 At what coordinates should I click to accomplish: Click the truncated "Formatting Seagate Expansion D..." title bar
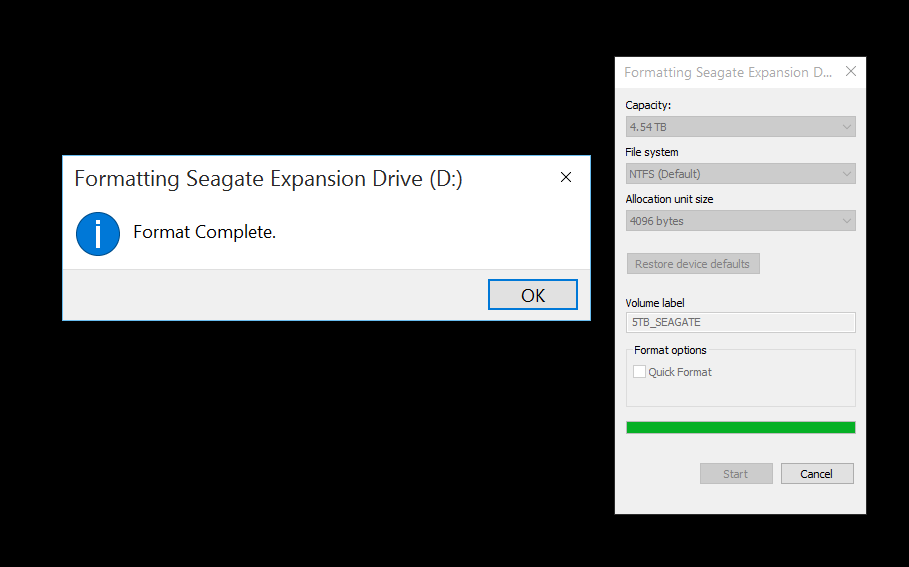(728, 72)
